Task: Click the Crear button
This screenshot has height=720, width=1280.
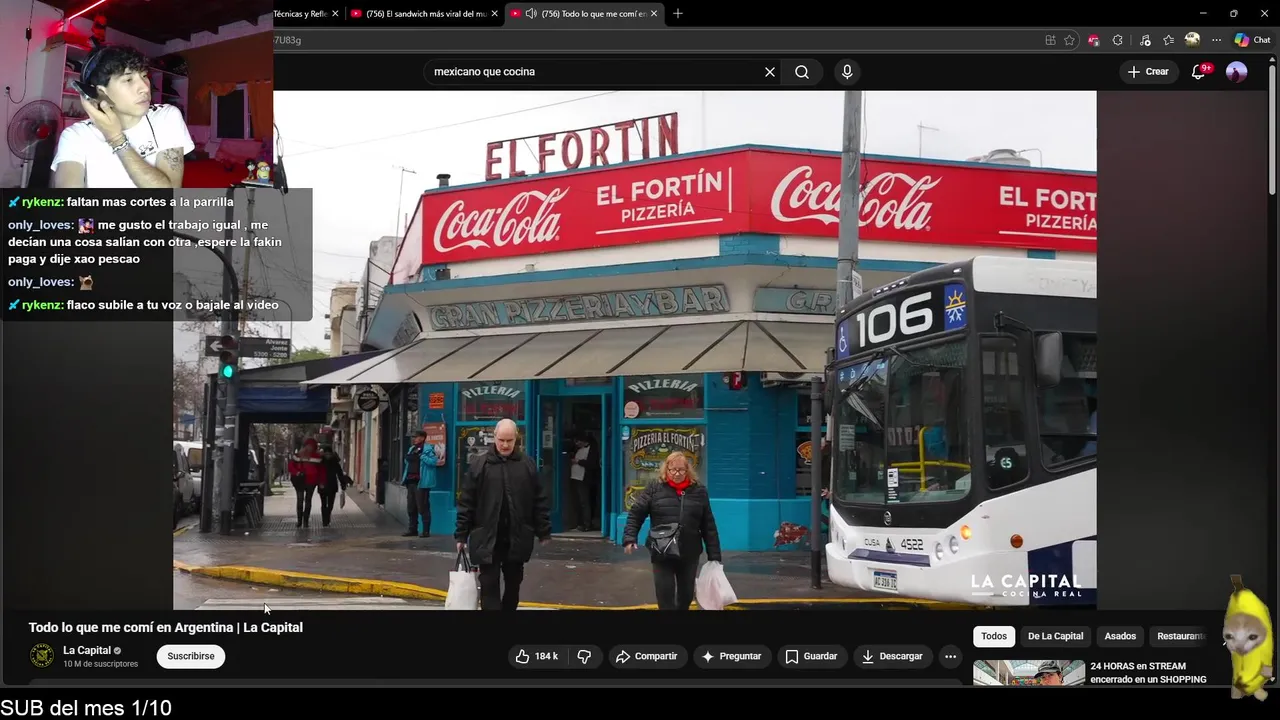Action: pos(1148,72)
